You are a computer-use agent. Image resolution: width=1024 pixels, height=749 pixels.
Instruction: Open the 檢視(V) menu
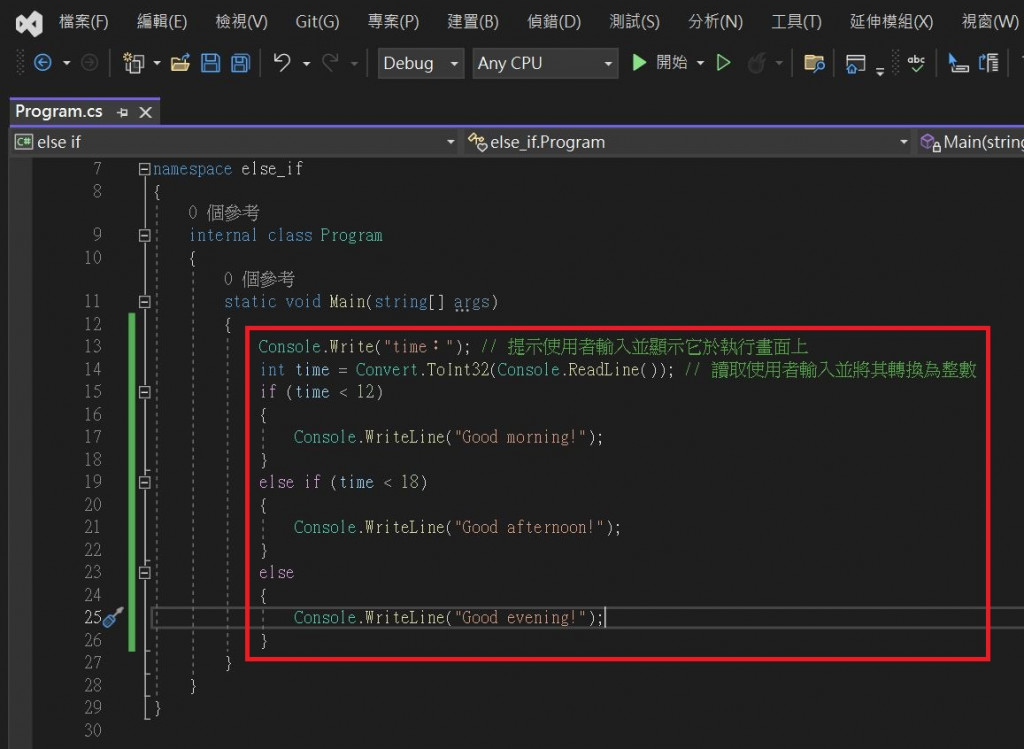242,22
